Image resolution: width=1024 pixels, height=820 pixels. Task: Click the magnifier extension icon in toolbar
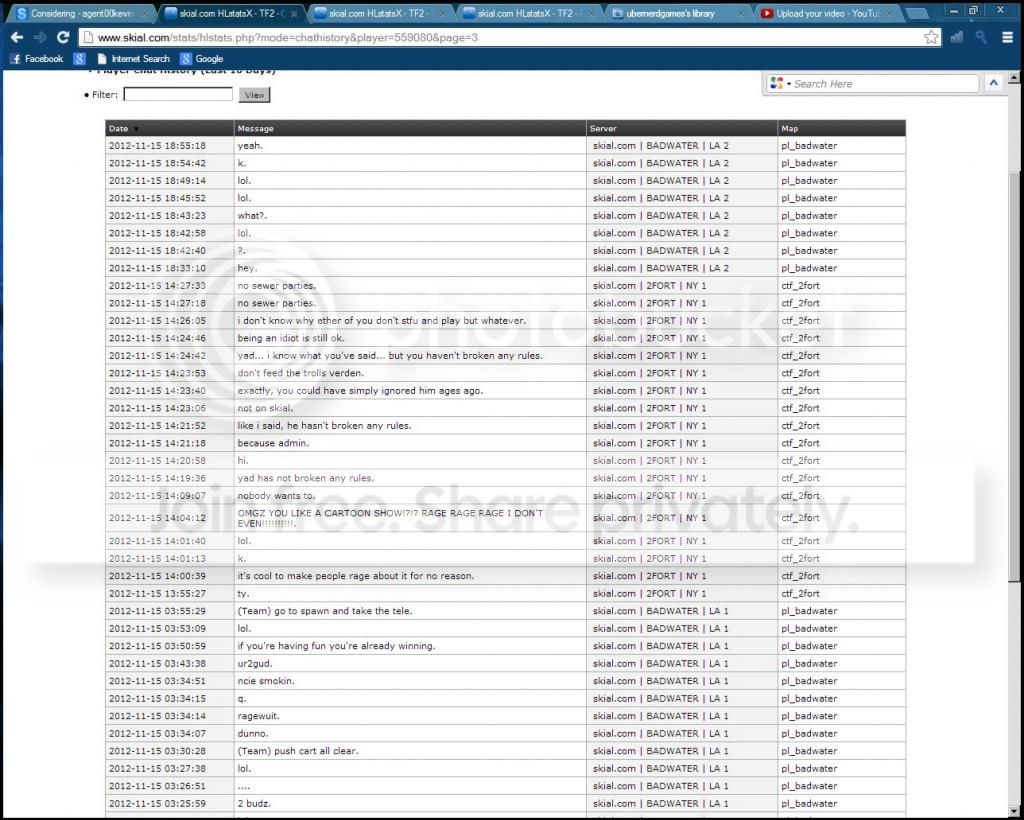pyautogui.click(x=981, y=37)
